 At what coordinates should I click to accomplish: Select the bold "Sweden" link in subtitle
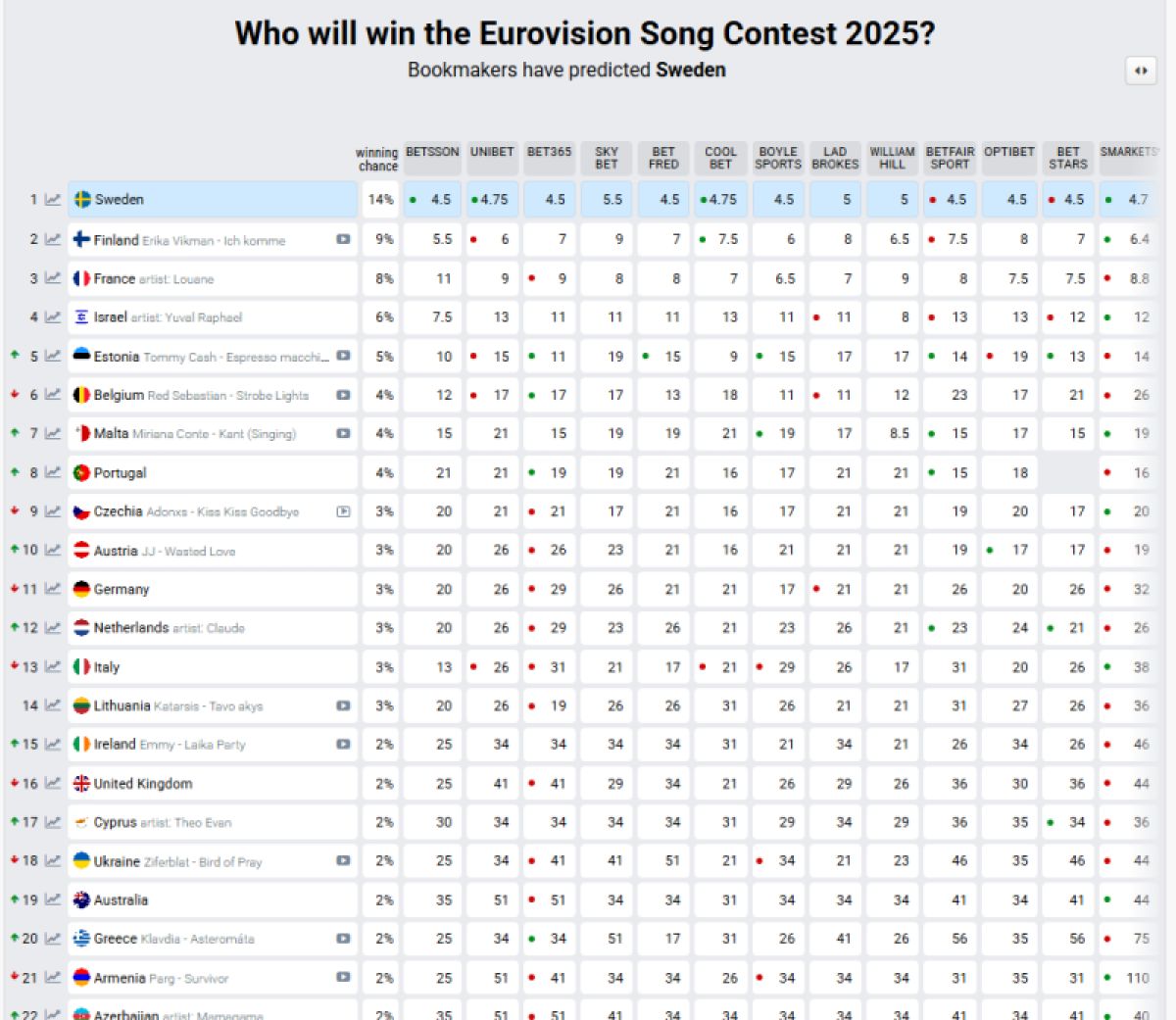pyautogui.click(x=692, y=70)
